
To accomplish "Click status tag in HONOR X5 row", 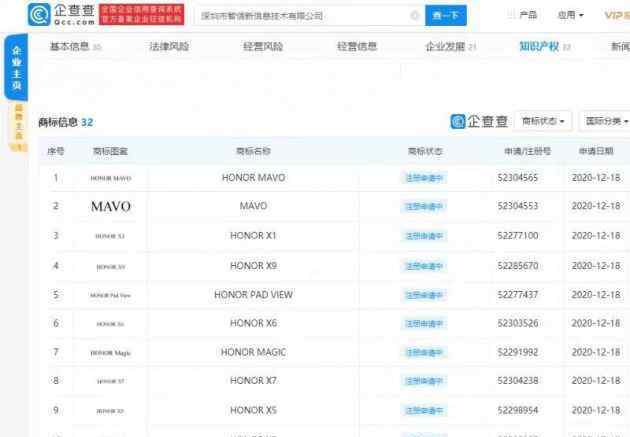I will (x=424, y=410).
